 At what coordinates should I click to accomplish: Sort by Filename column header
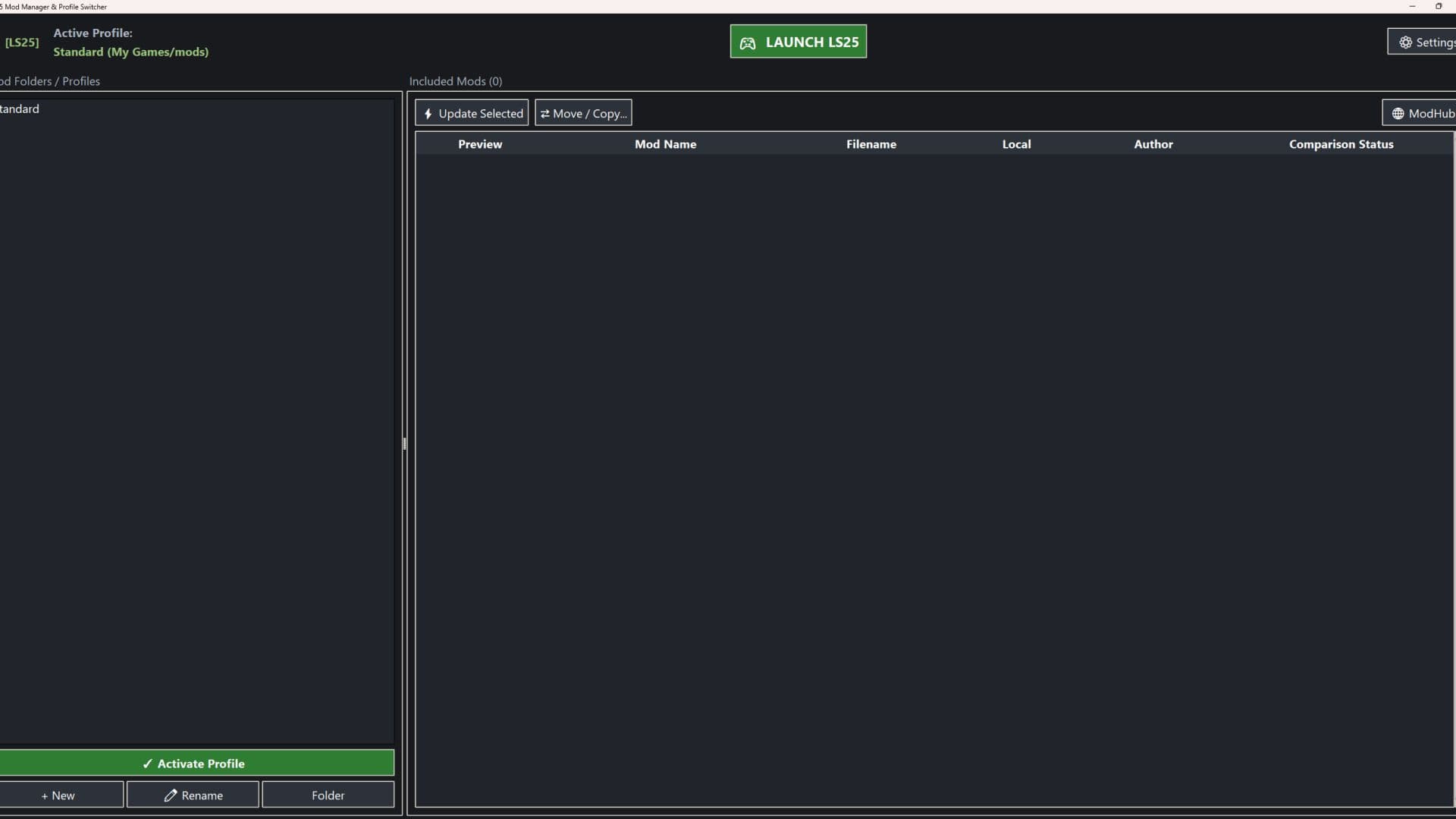871,144
